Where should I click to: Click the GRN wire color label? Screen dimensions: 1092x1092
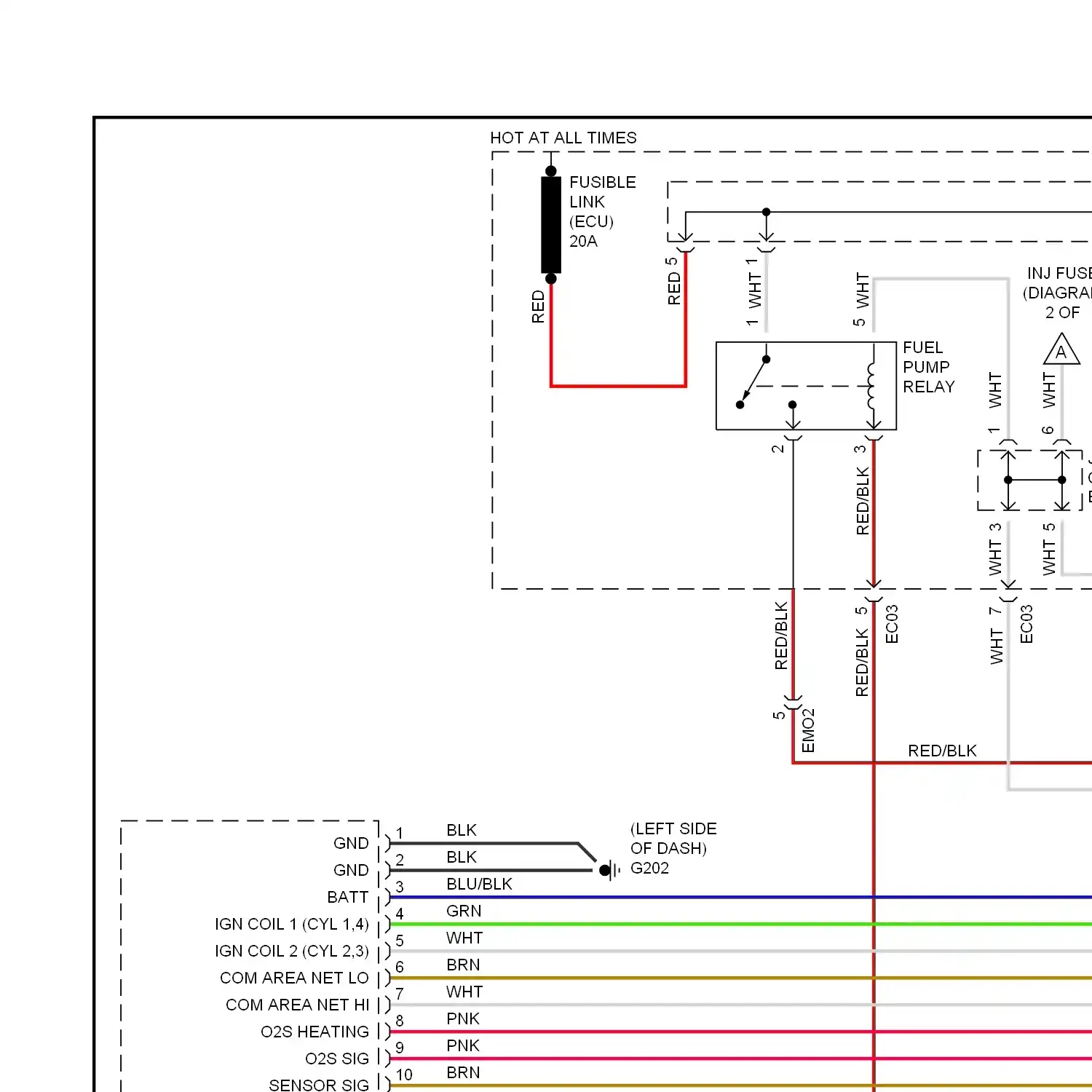(x=464, y=911)
